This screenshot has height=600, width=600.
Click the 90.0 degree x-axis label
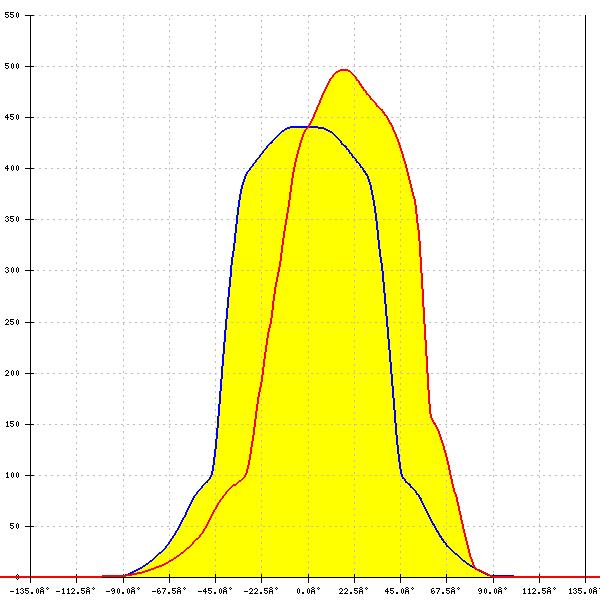[492, 591]
